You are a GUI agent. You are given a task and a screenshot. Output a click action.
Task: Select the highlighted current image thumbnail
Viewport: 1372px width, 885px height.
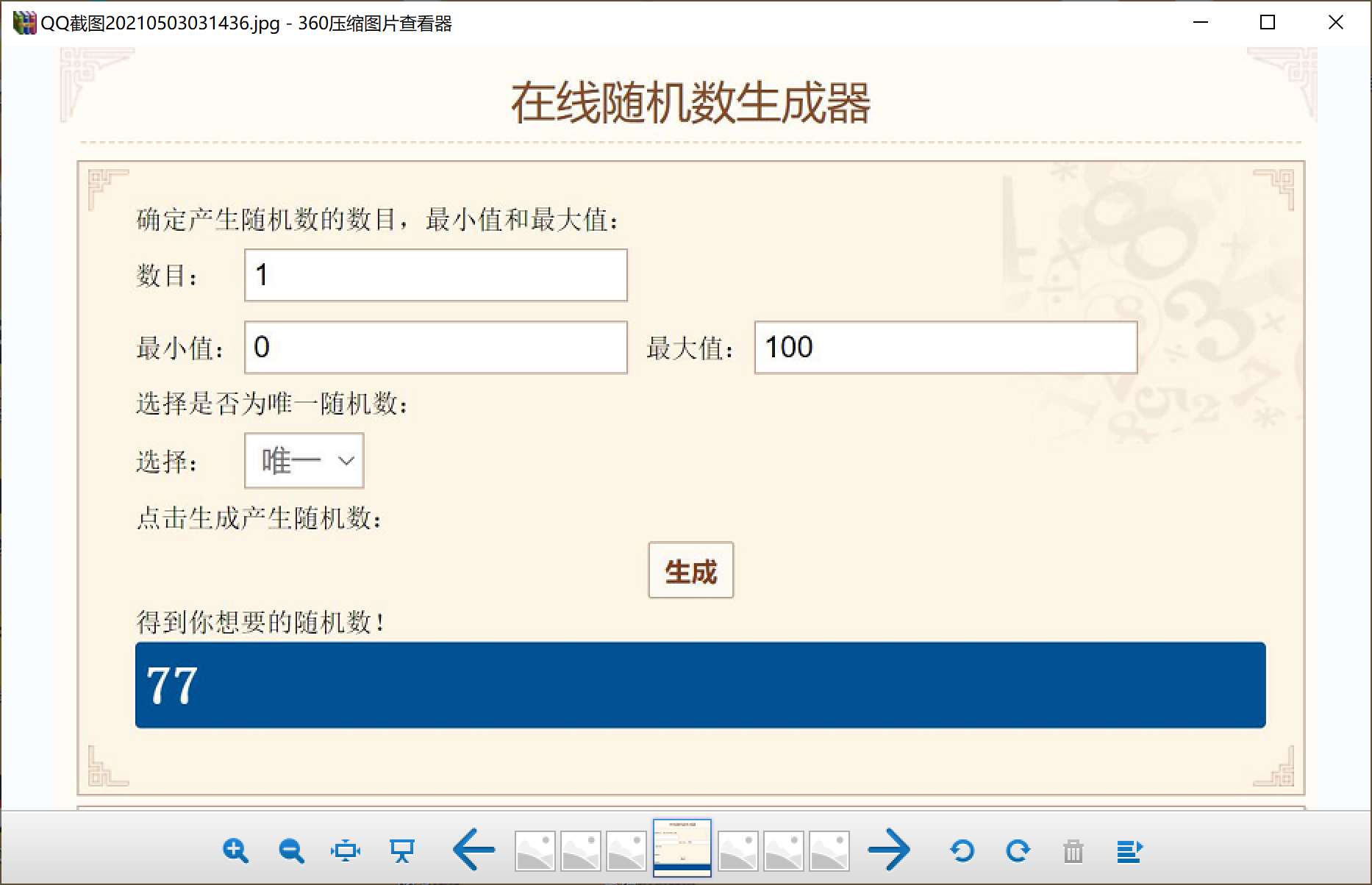click(x=682, y=848)
